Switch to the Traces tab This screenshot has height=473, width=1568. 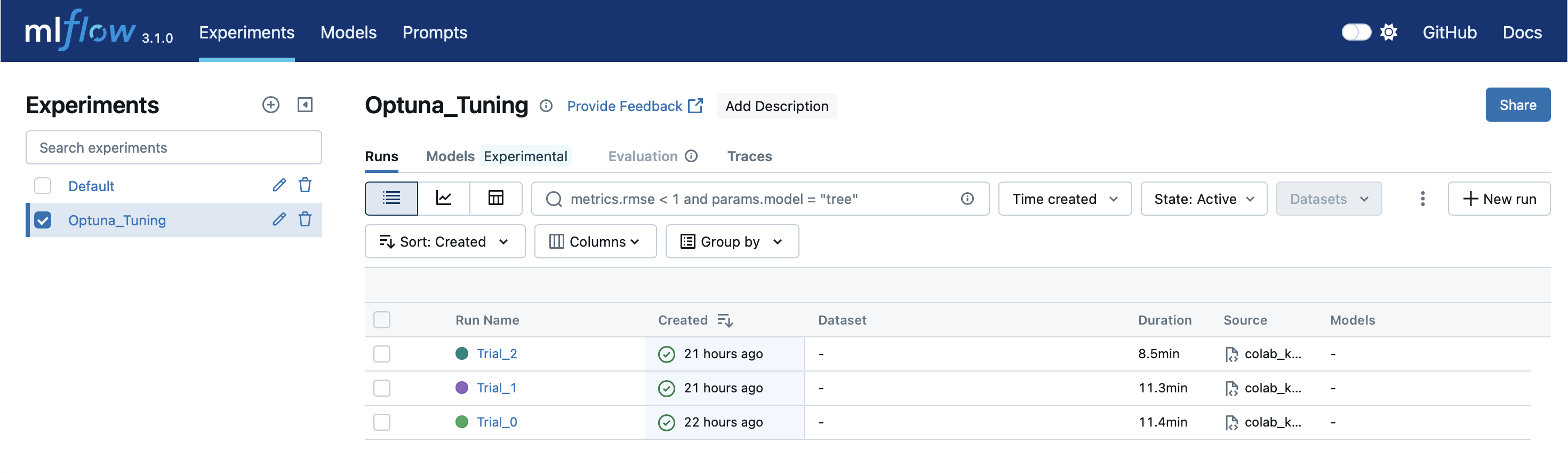tap(749, 156)
